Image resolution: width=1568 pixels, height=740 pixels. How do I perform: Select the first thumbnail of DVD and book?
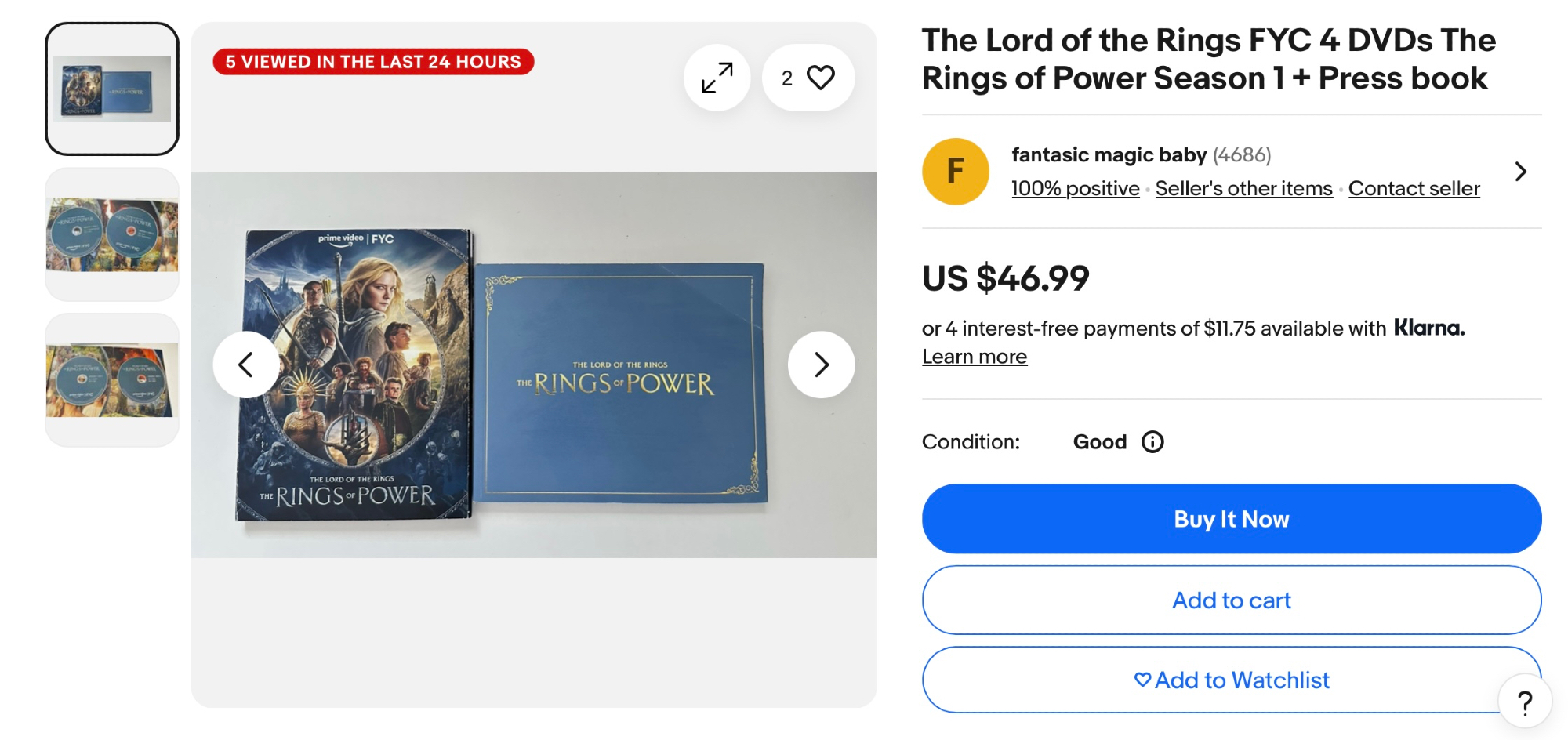(x=112, y=89)
